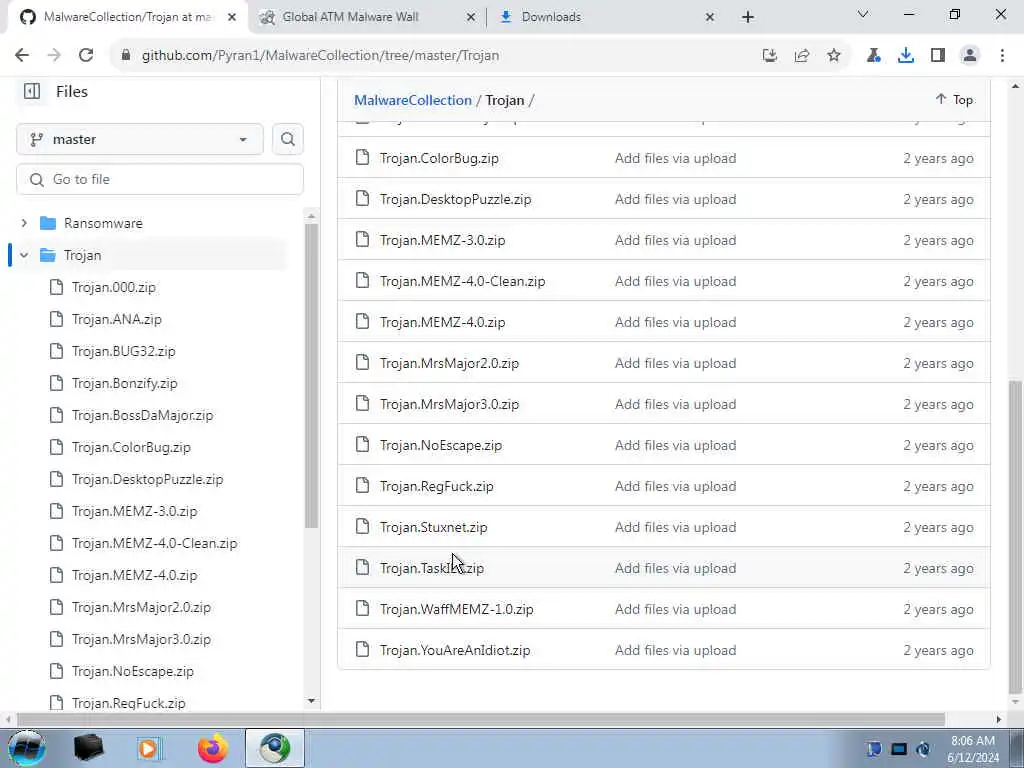The width and height of the screenshot is (1024, 768).
Task: Select the Trojan folder in tree
Action: [82, 255]
